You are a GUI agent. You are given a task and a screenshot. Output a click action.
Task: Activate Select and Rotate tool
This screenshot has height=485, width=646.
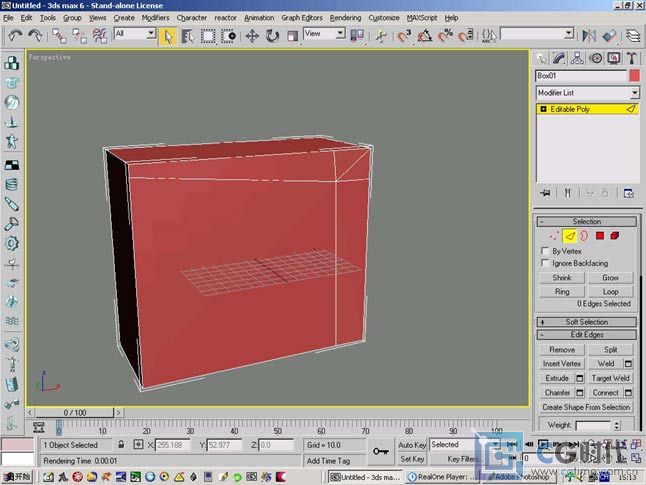pos(272,36)
